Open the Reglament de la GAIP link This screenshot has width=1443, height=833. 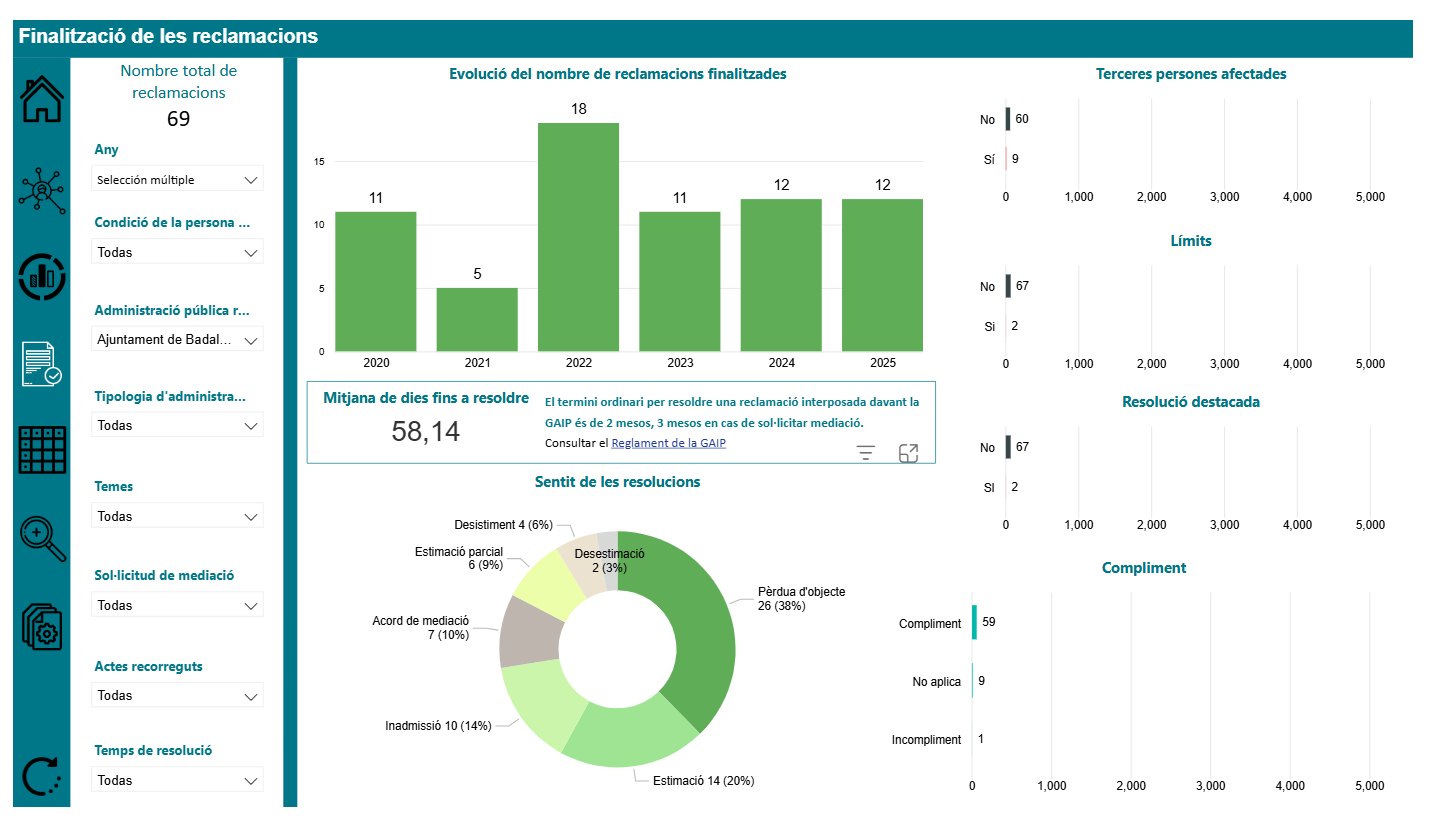[668, 443]
